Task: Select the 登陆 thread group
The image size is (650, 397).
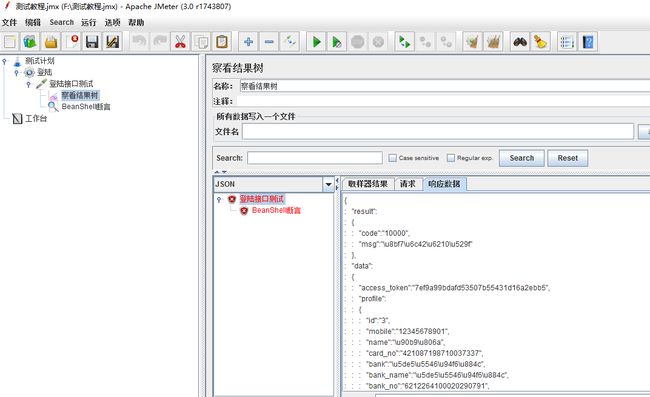Action: [x=44, y=73]
